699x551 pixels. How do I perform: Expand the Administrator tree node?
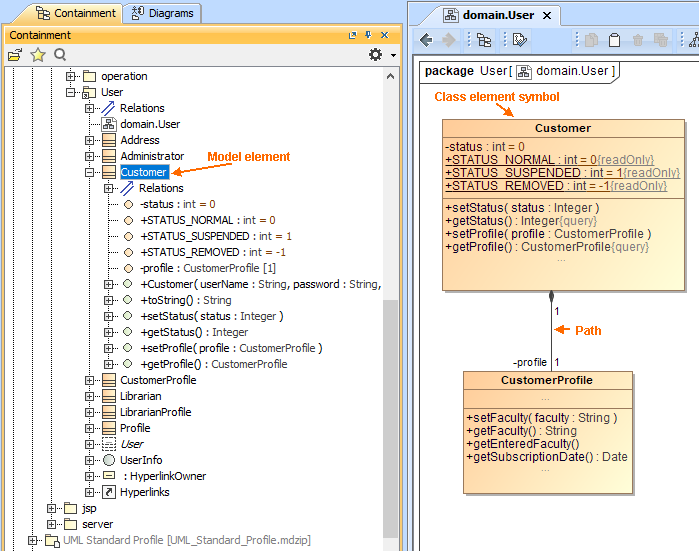[91, 156]
